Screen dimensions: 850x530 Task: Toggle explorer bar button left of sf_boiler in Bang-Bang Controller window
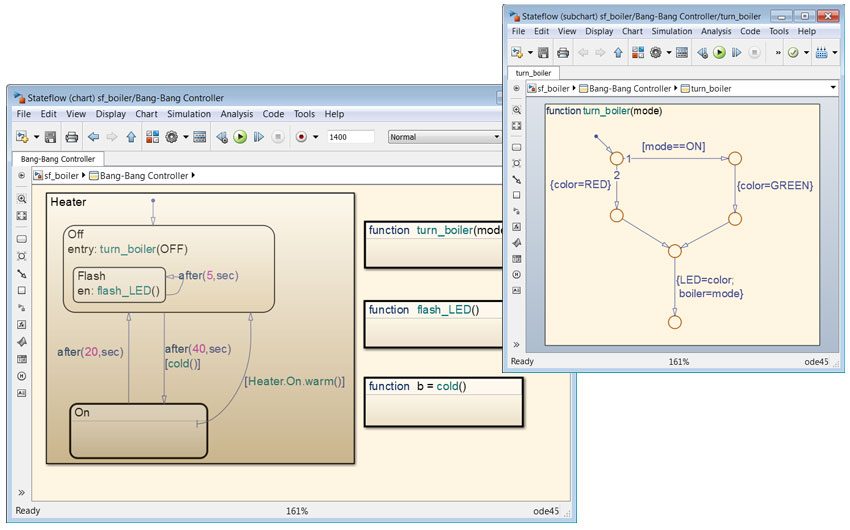click(x=21, y=176)
